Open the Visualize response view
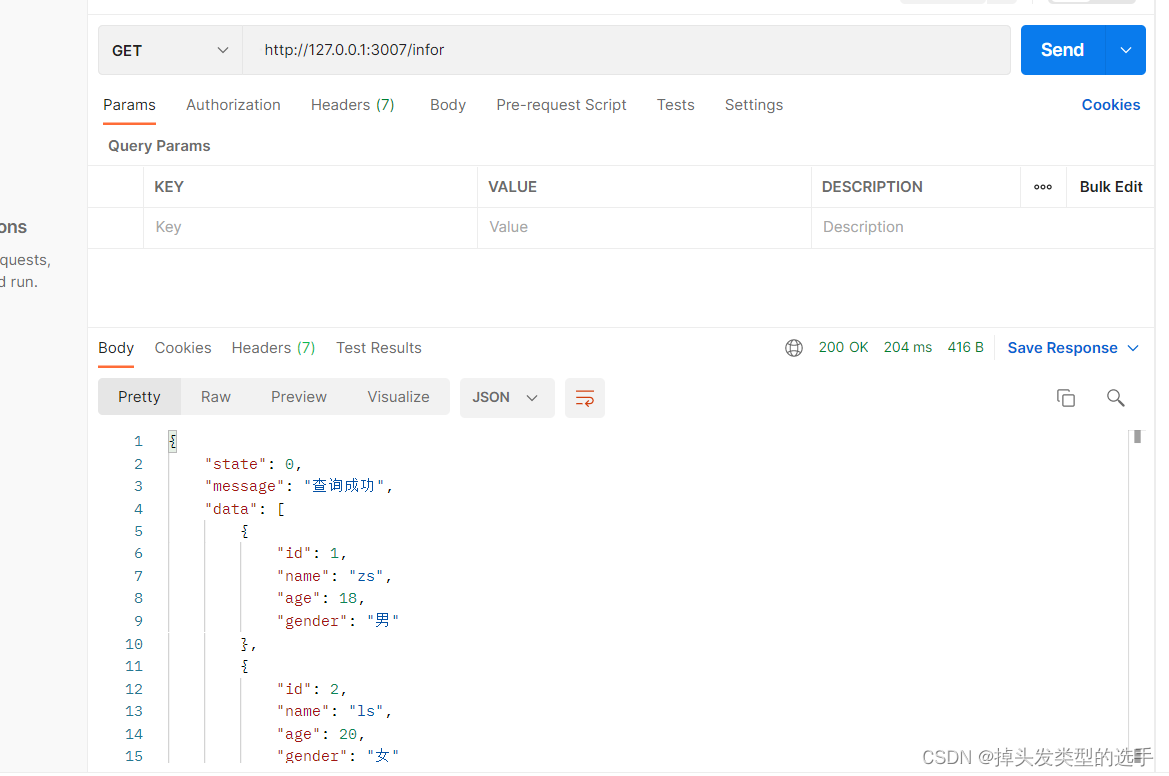1169x776 pixels. [398, 396]
